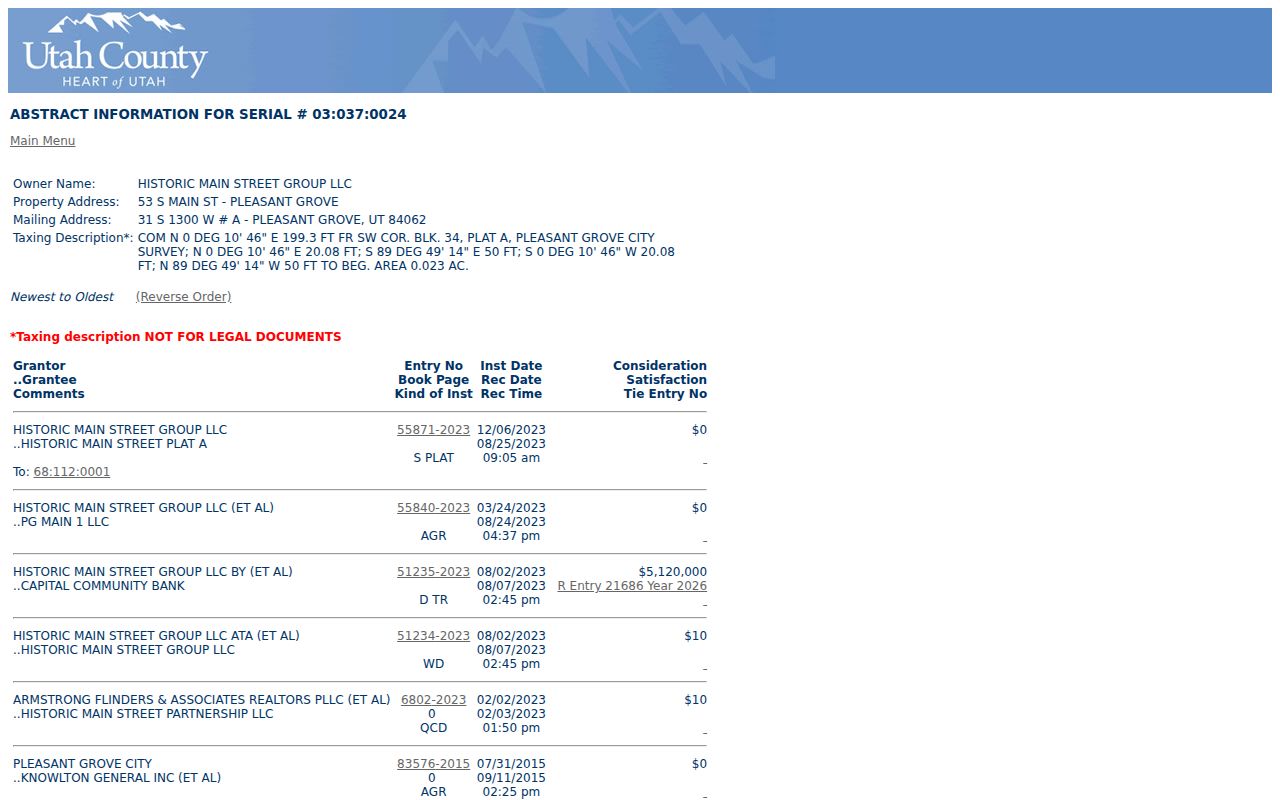This screenshot has height=800, width=1280.
Task: Click the S PLAT instrument kind
Action: [433, 458]
